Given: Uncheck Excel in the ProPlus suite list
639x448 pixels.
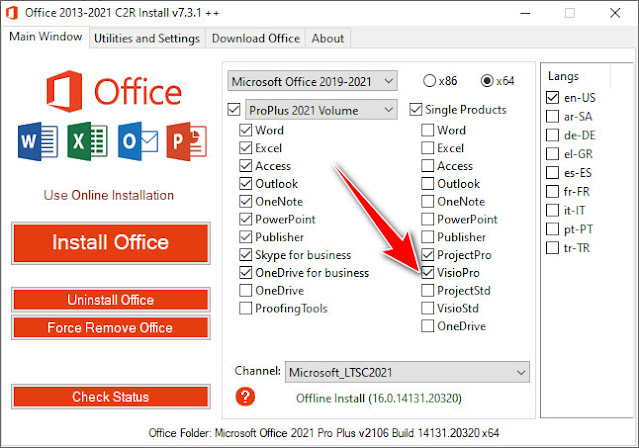Looking at the screenshot, I should point(245,148).
